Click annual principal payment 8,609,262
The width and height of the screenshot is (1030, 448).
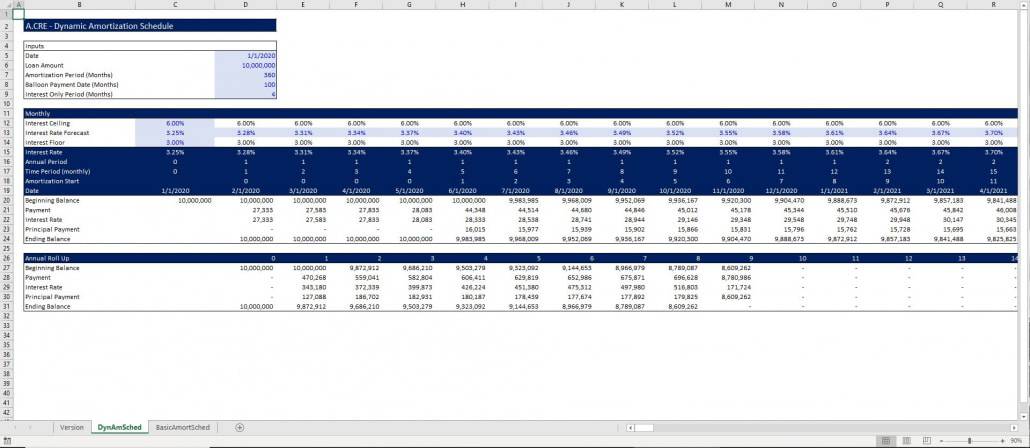pos(728,297)
